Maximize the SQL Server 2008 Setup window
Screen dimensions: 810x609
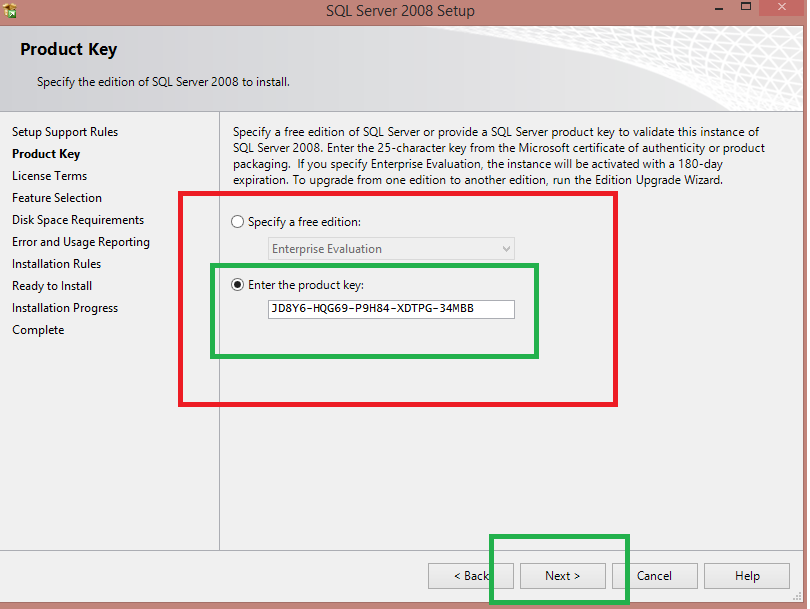click(x=745, y=7)
